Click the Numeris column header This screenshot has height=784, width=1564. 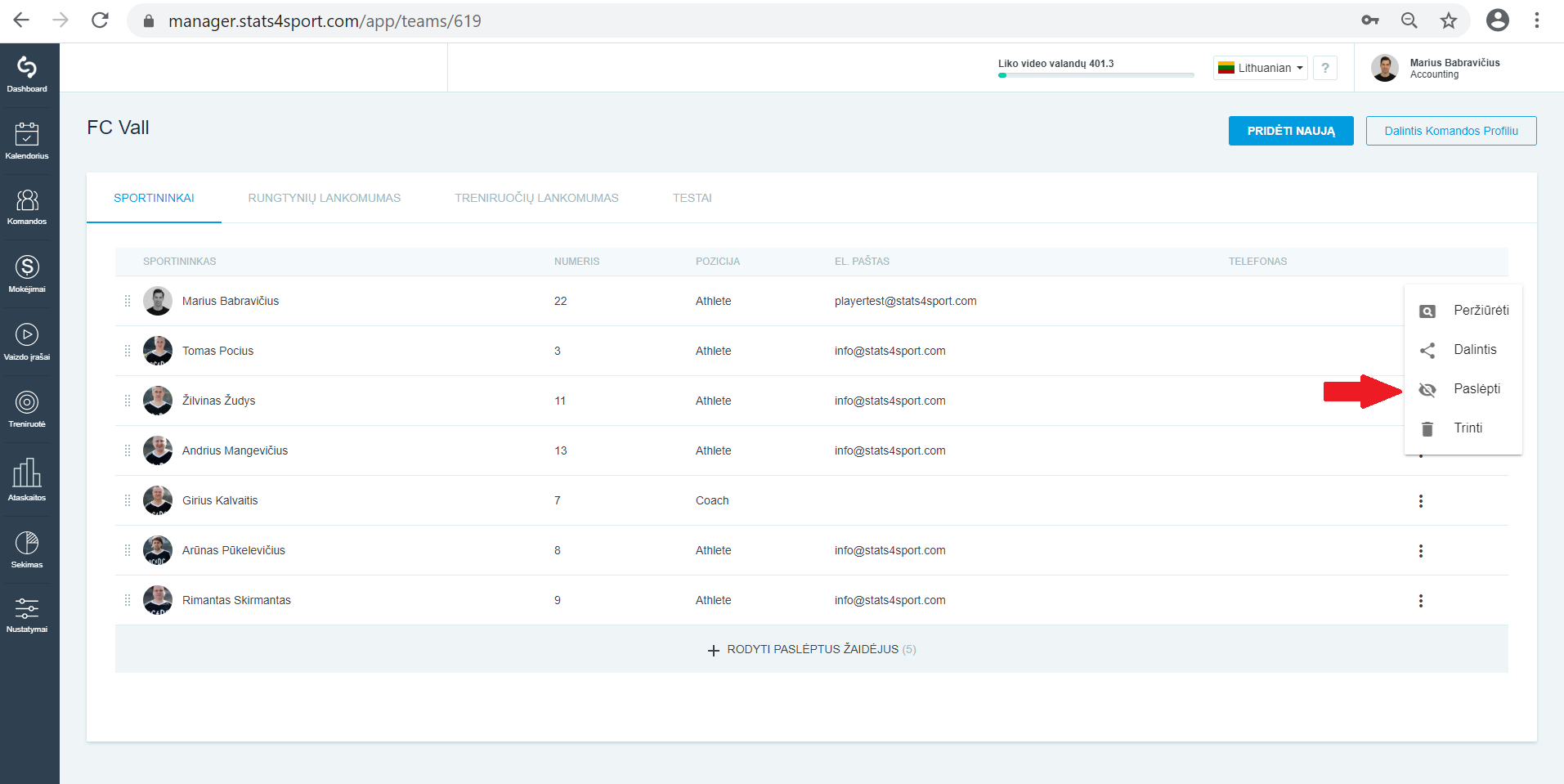[576, 262]
